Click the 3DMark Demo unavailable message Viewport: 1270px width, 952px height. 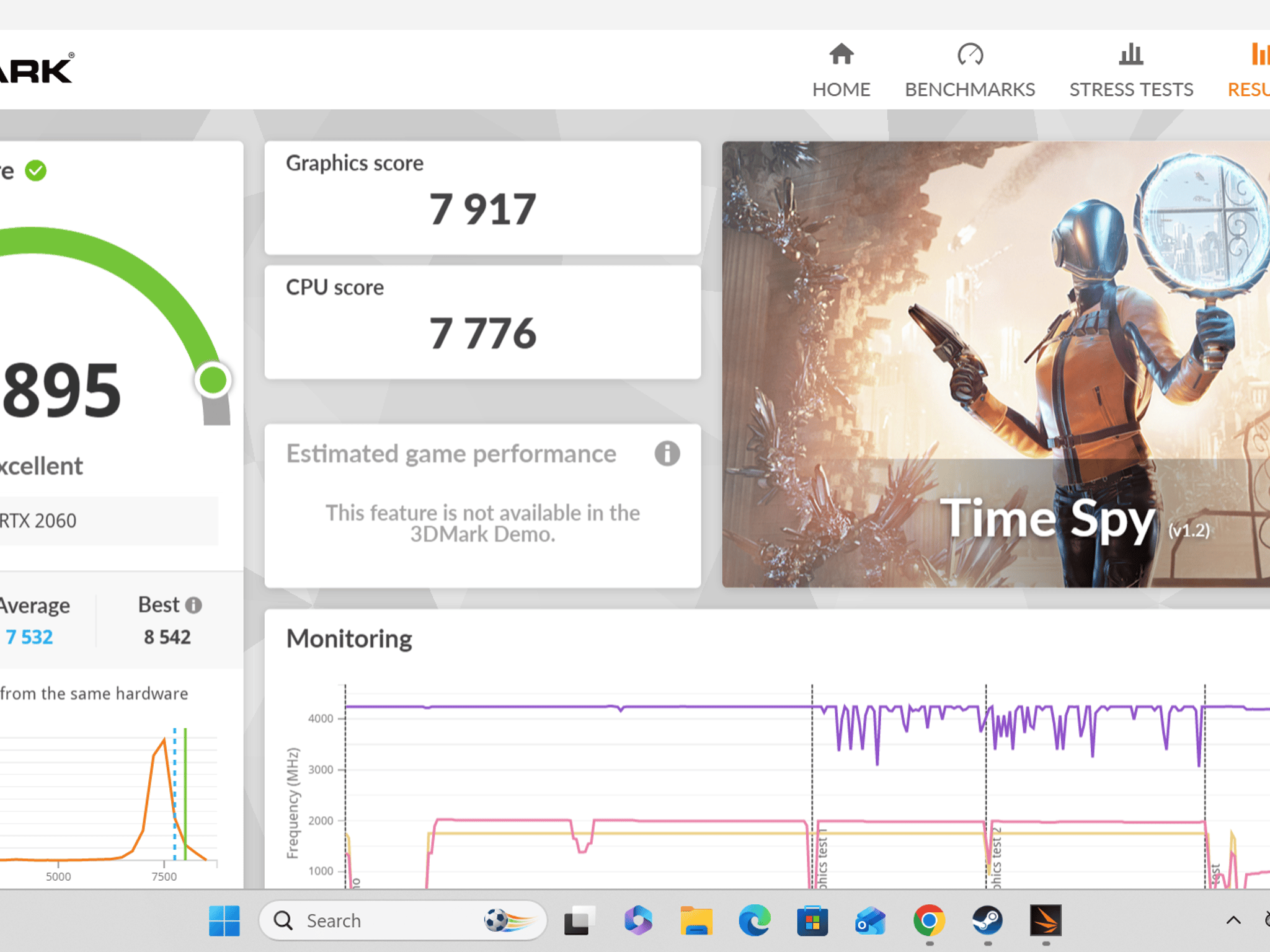click(482, 524)
